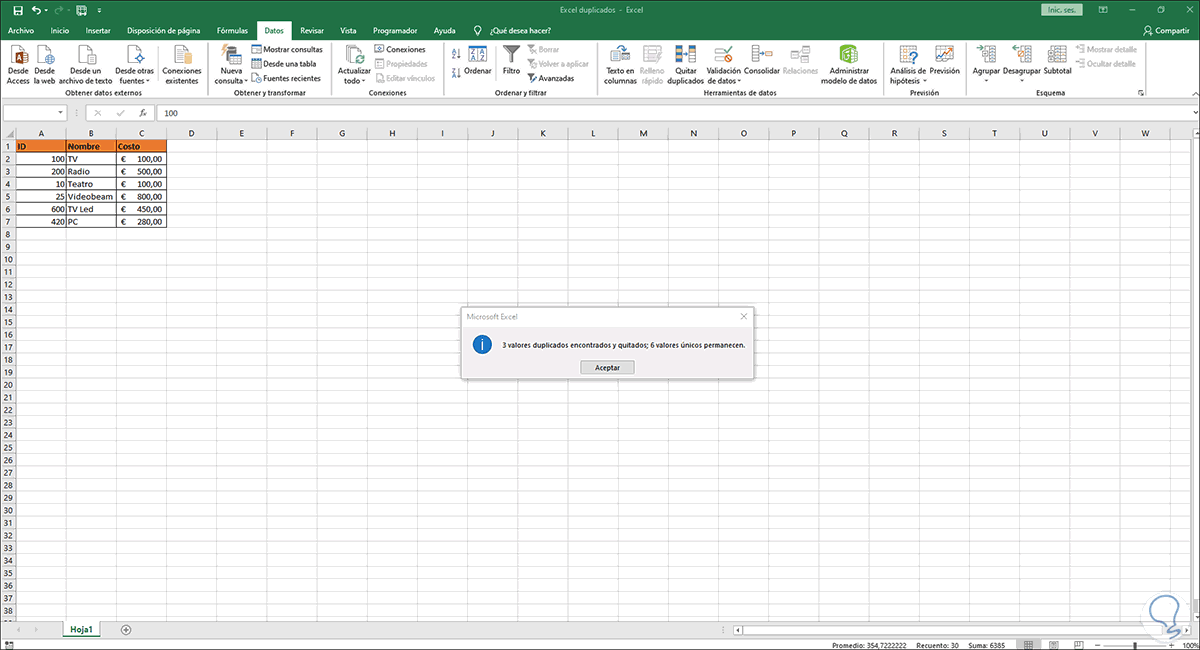The image size is (1200, 650).
Task: Add a new sheet with plus icon
Action: [125, 630]
